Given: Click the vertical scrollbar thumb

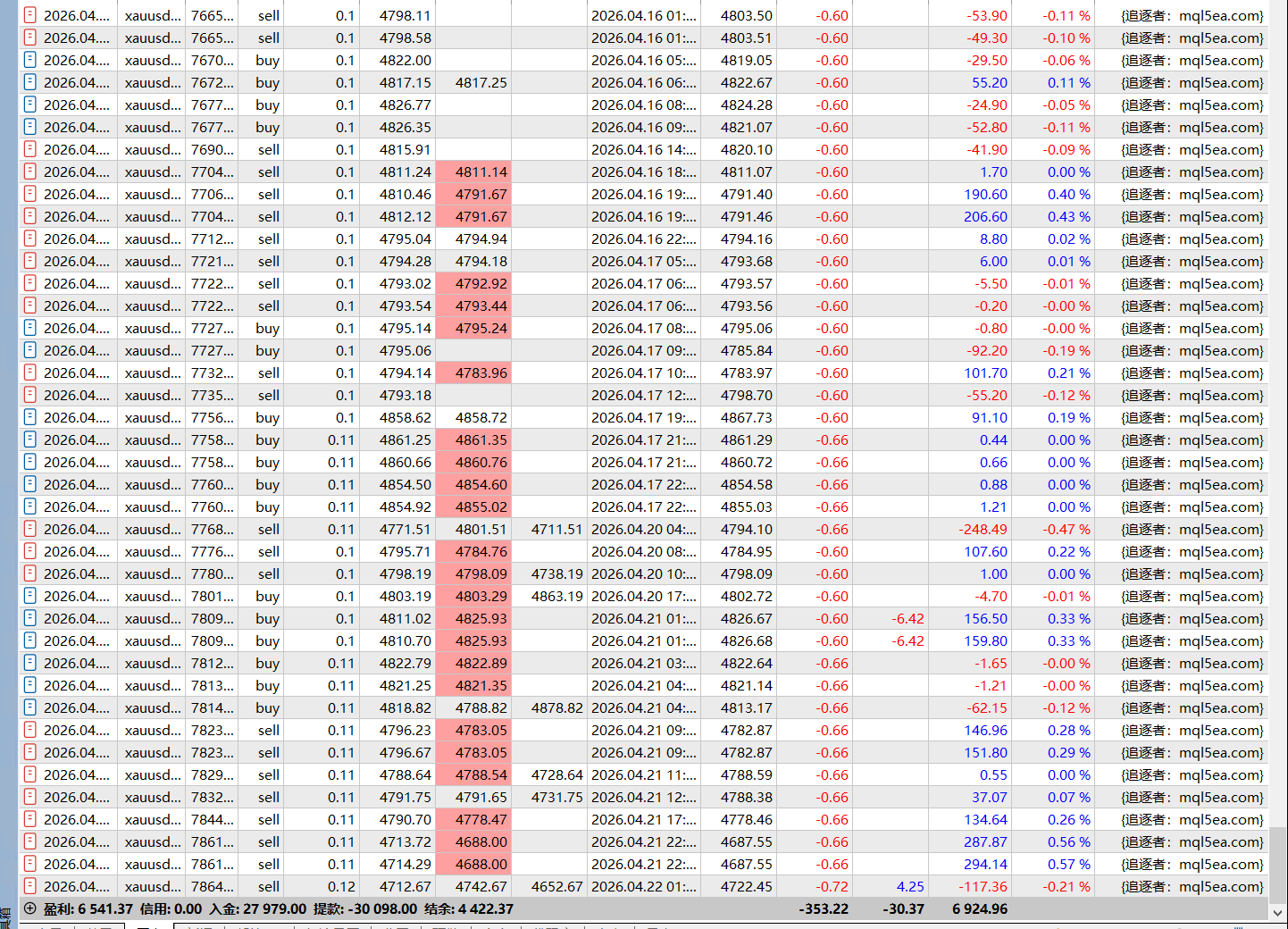Looking at the screenshot, I should [x=1278, y=864].
